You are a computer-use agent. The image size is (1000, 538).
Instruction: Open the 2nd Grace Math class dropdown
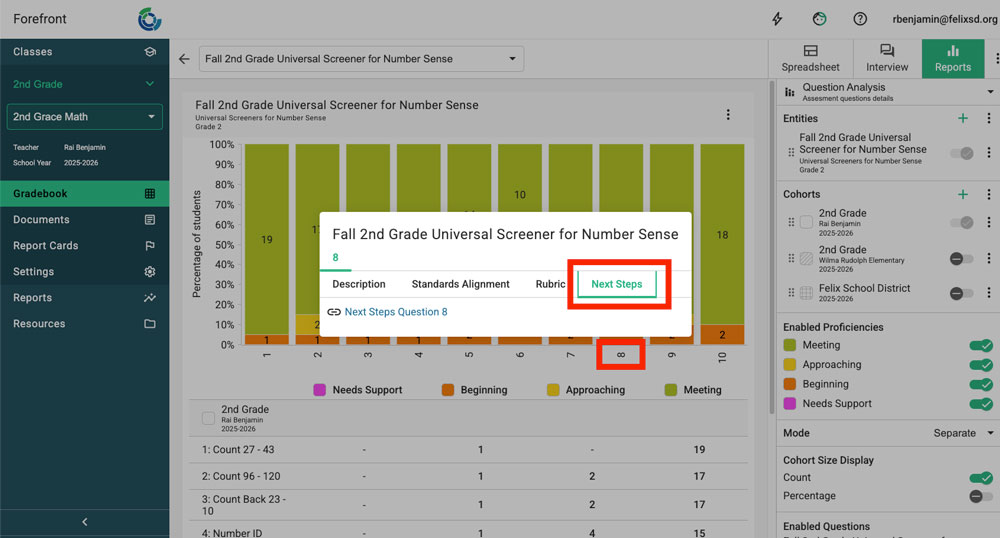click(84, 117)
